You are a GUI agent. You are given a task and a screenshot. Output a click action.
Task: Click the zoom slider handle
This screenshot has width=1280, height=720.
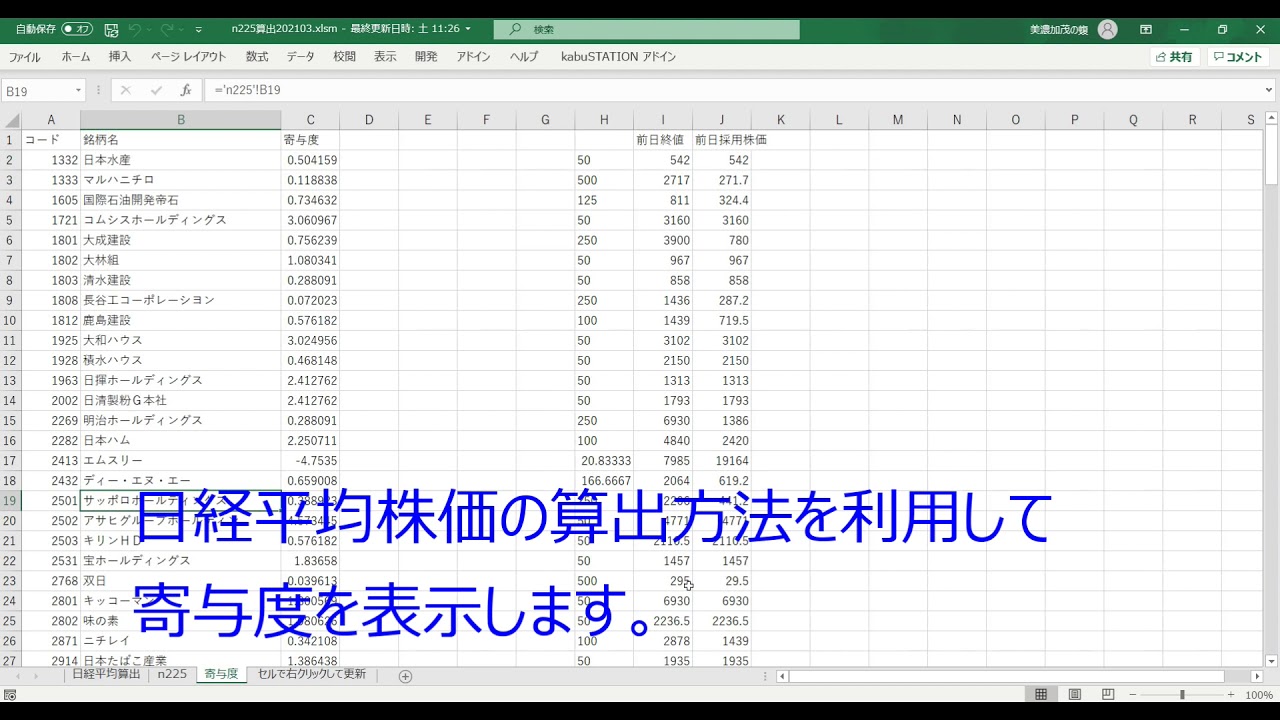[x=1182, y=695]
